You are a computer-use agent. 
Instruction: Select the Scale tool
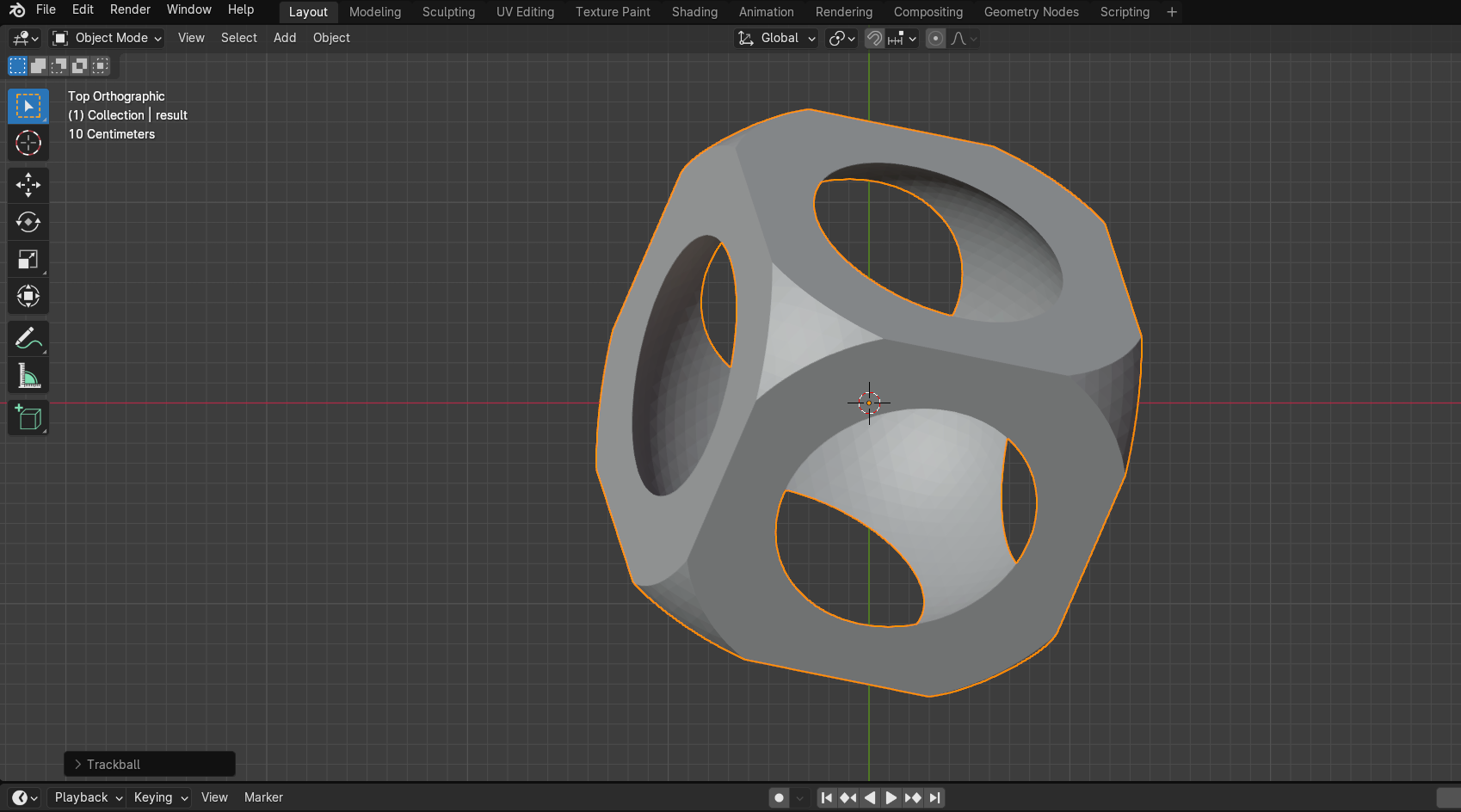click(x=28, y=259)
